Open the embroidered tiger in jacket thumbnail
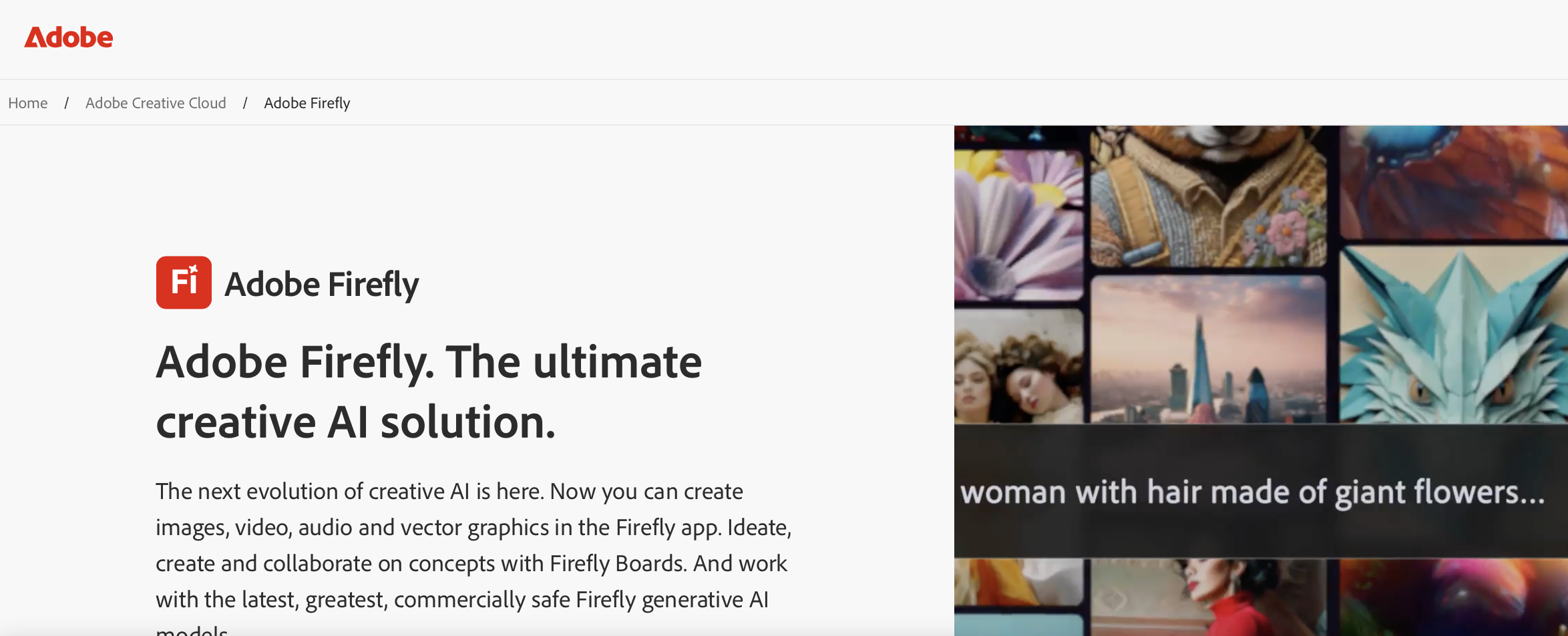1568x636 pixels. [1208, 196]
